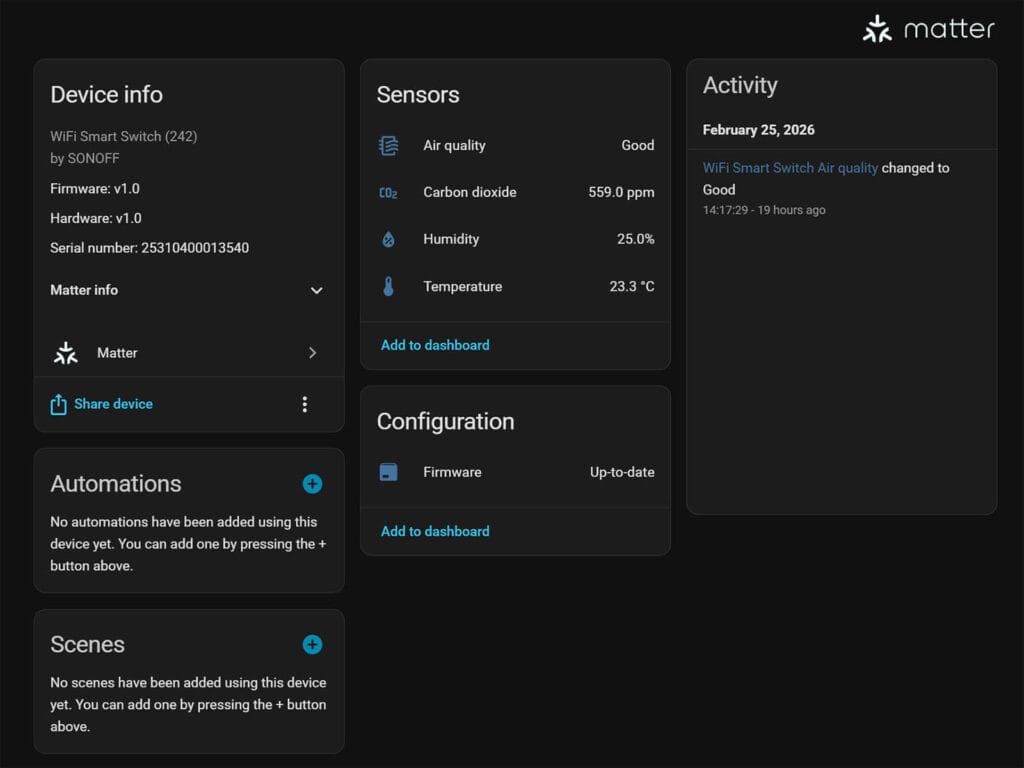Expand the Matter info section

(x=316, y=290)
